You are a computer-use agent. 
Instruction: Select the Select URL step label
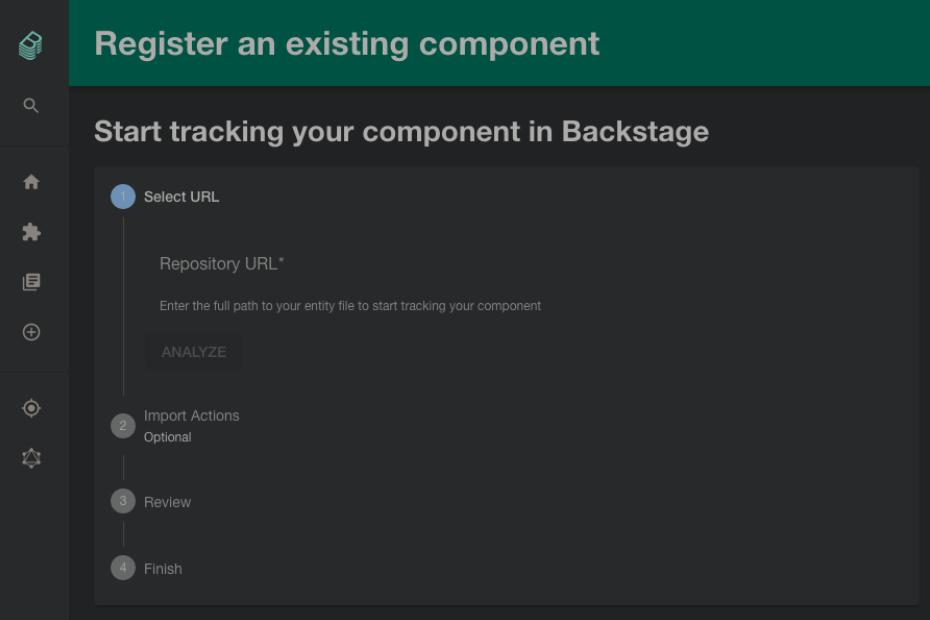tap(181, 196)
